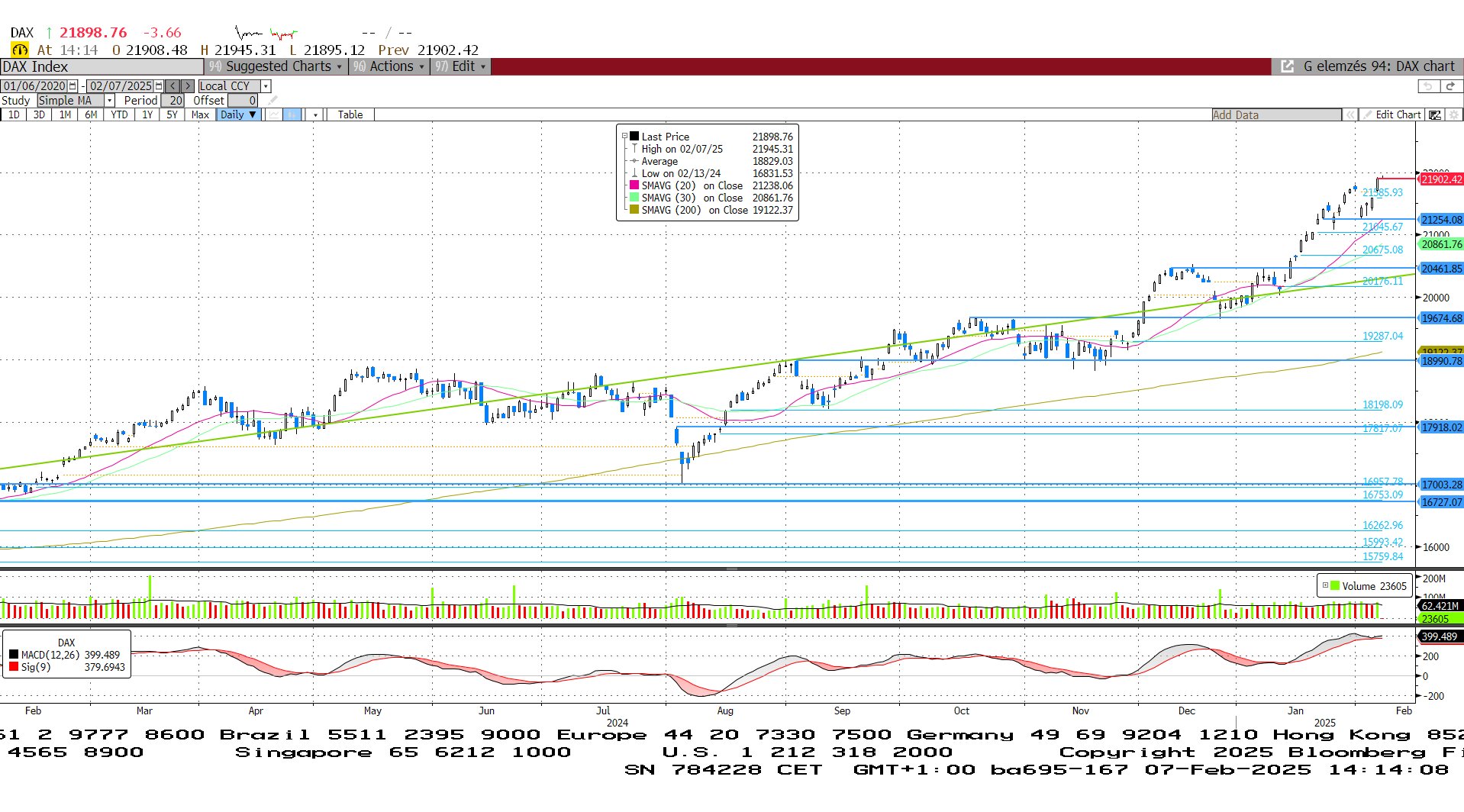
Task: Click the 21254.08 level axis label
Action: pyautogui.click(x=1441, y=220)
